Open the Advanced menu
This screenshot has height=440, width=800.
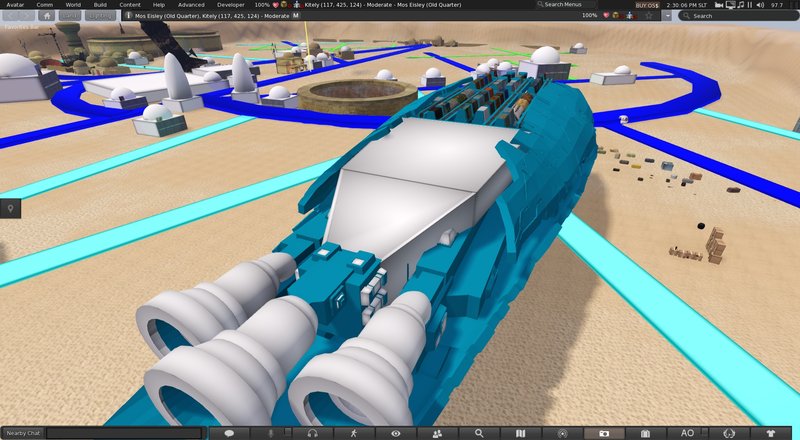191,5
